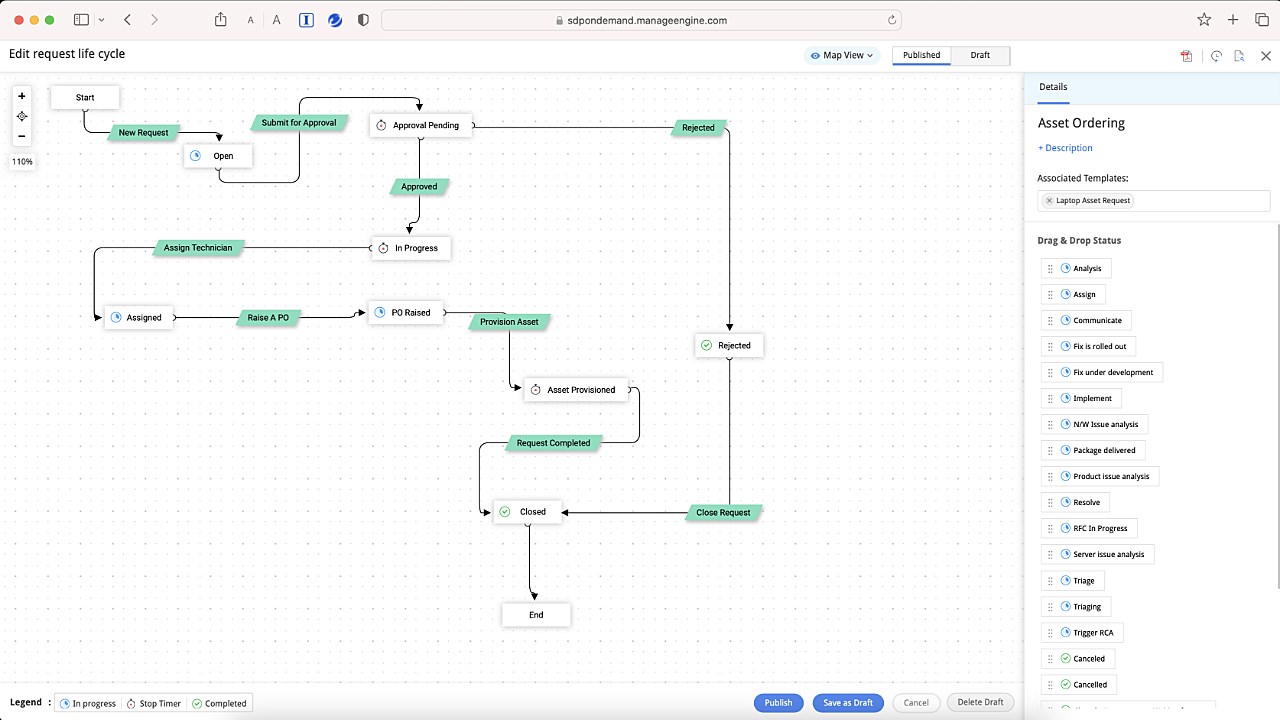The height and width of the screenshot is (720, 1280).
Task: Click the Publish button
Action: [778, 703]
